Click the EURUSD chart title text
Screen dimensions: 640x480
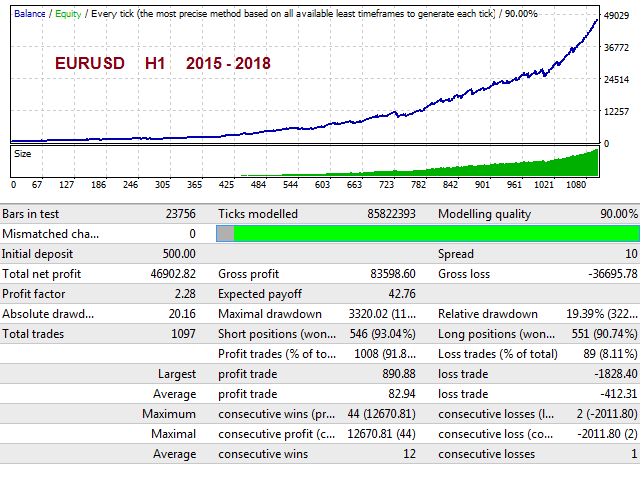(x=90, y=63)
